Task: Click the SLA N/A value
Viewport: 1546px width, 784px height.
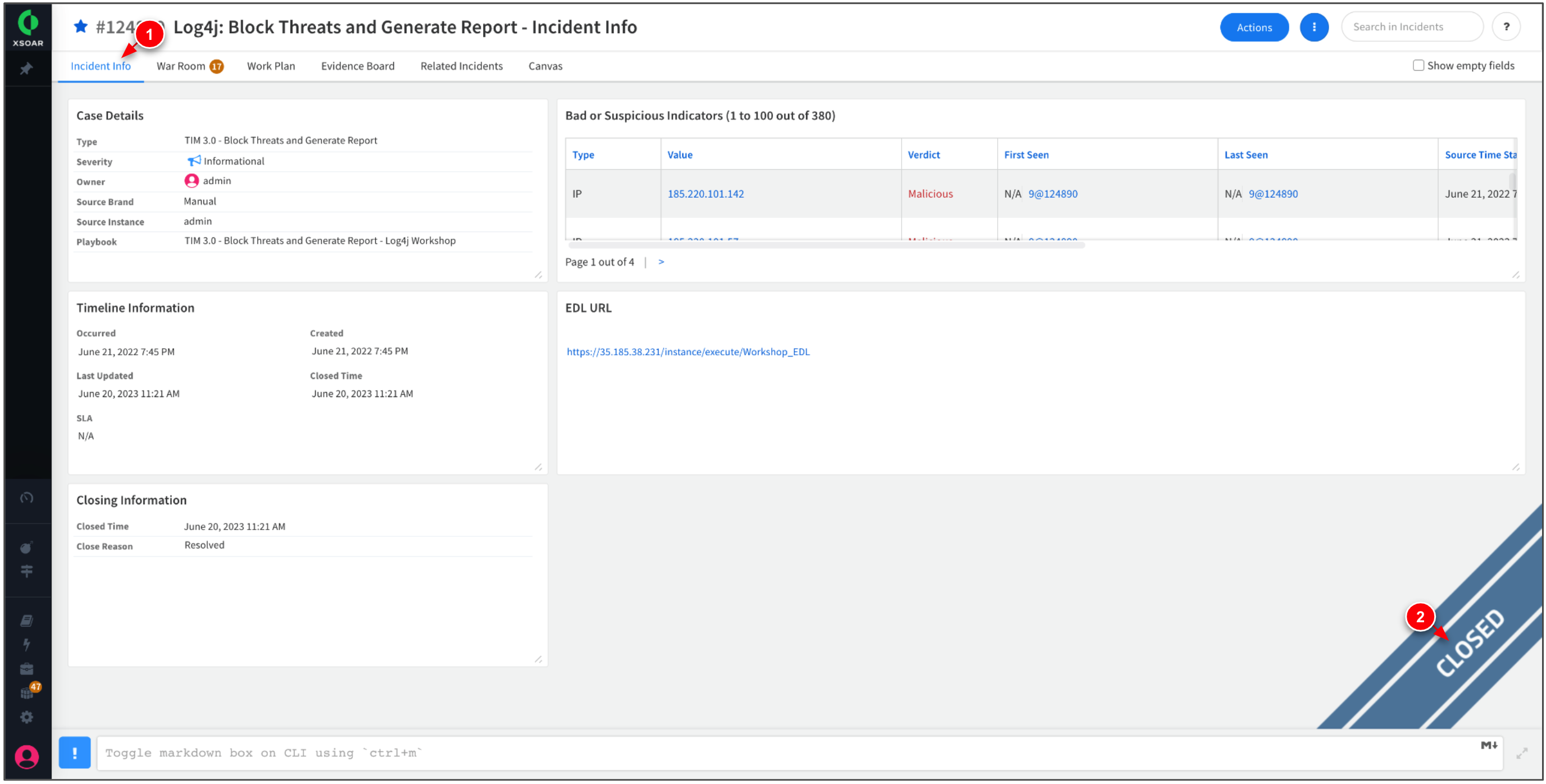Action: [x=86, y=436]
